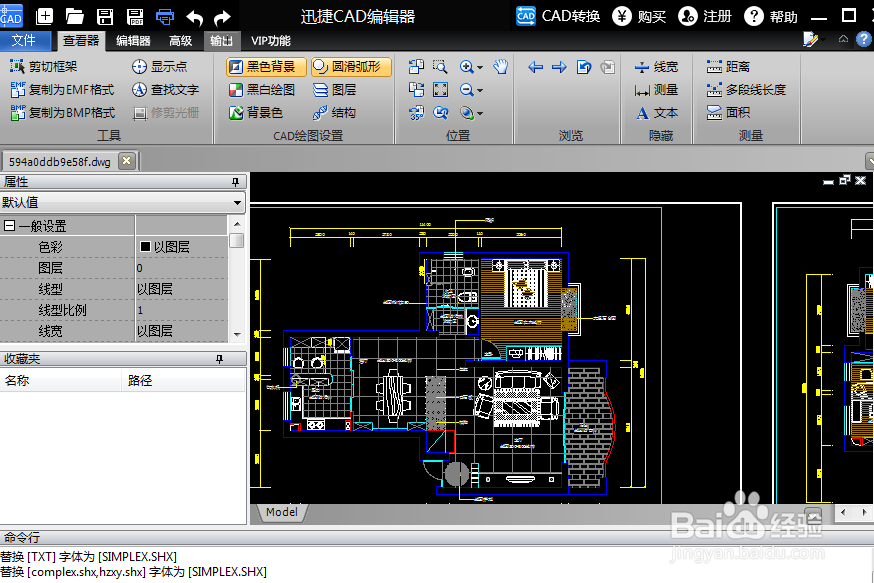Fit drawing to window icon
The image size is (874, 583).
tap(440, 90)
